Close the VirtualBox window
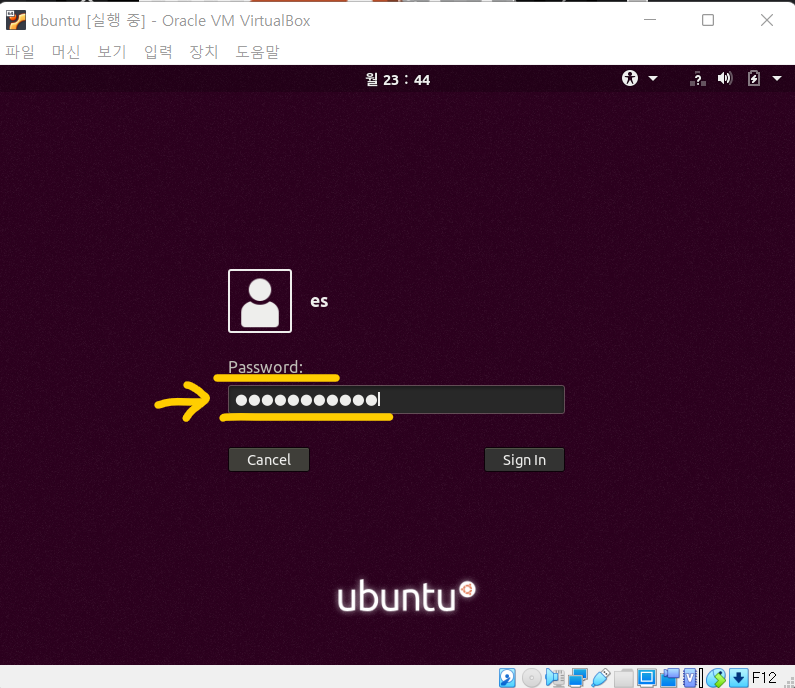The height and width of the screenshot is (688, 795). click(767, 20)
